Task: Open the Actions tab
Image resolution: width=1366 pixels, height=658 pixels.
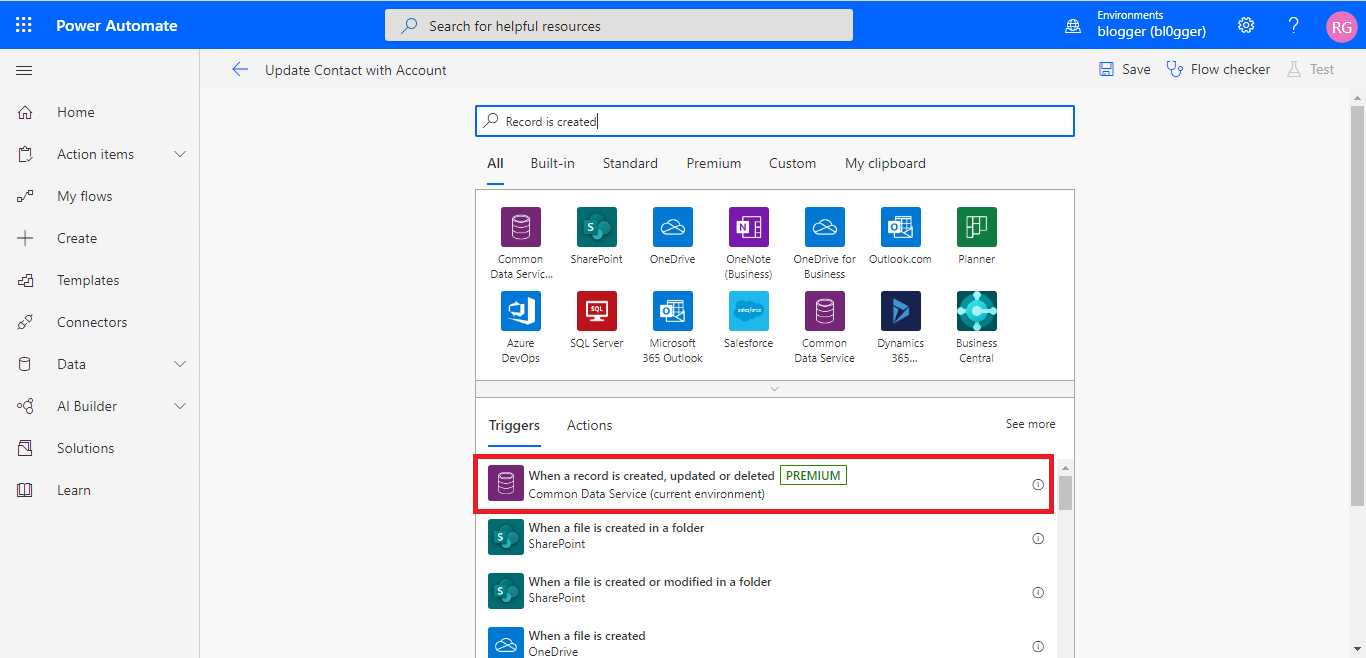Action: click(589, 425)
